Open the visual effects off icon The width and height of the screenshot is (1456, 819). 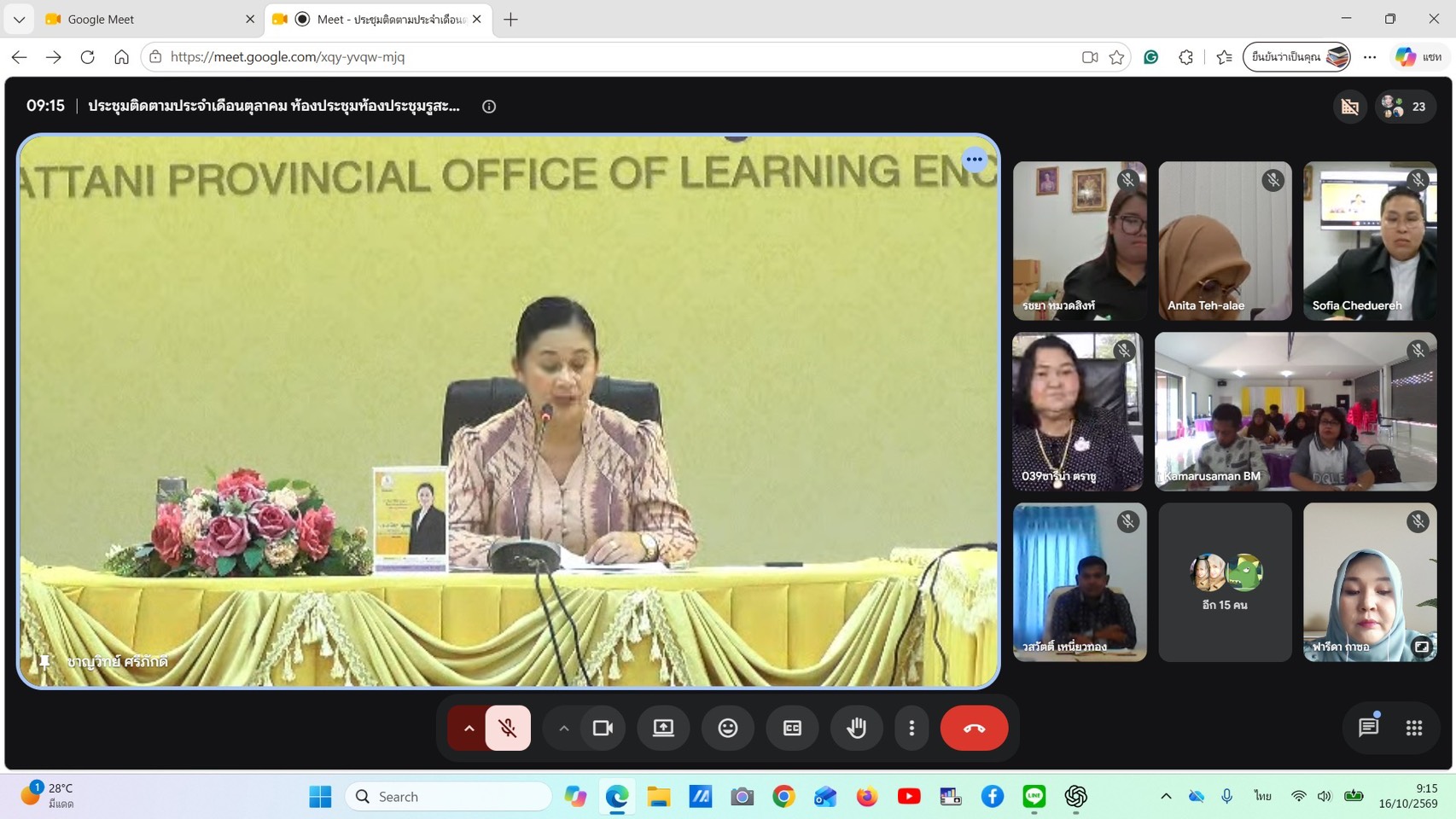point(1350,107)
